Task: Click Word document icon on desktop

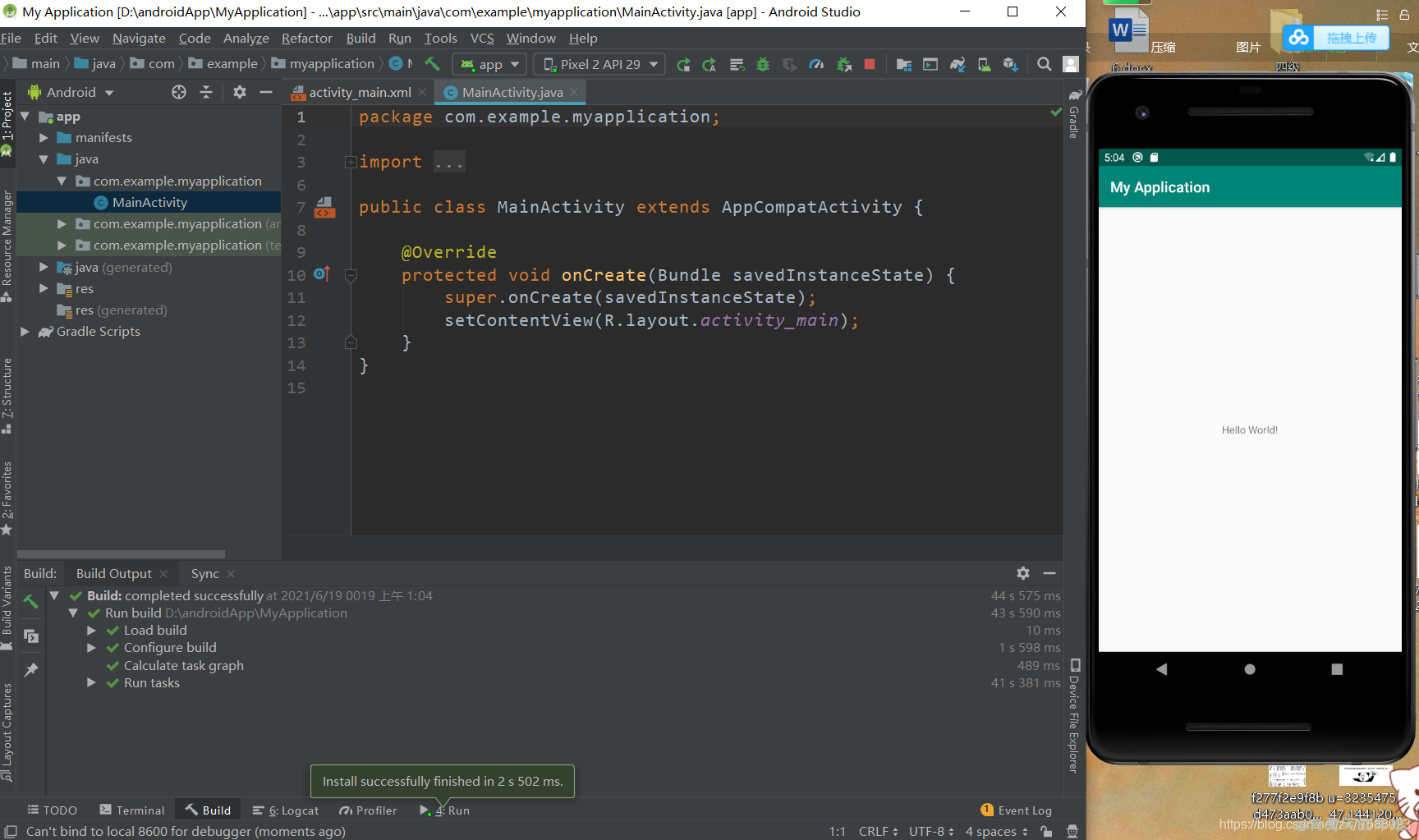Action: click(x=1128, y=31)
